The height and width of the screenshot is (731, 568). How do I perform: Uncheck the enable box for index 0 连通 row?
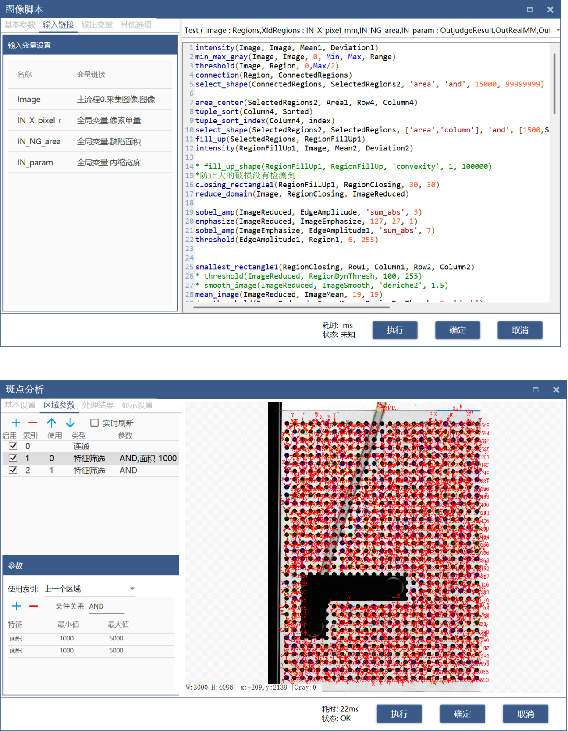pyautogui.click(x=13, y=446)
